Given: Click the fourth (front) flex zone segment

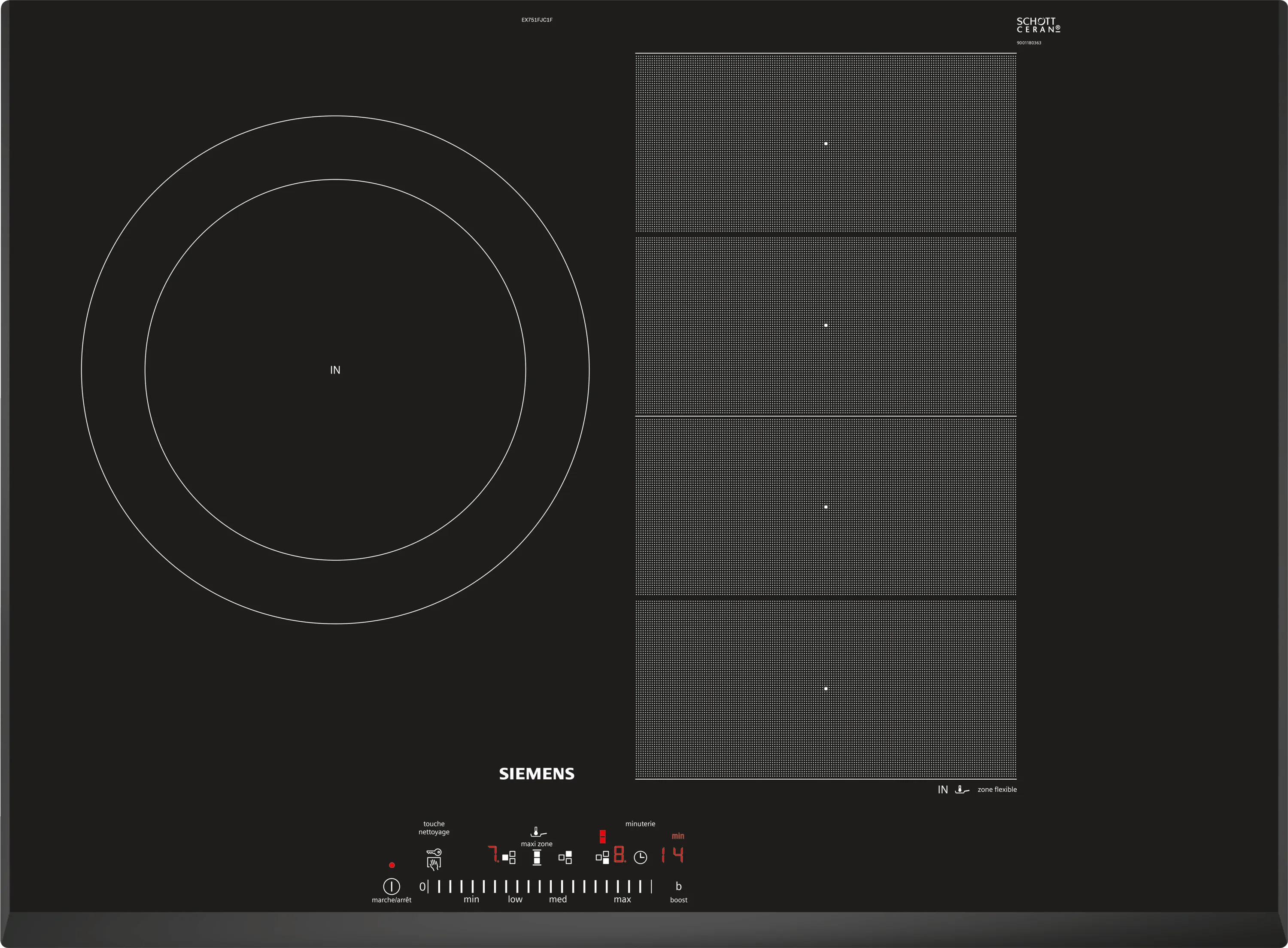Looking at the screenshot, I should tap(826, 689).
